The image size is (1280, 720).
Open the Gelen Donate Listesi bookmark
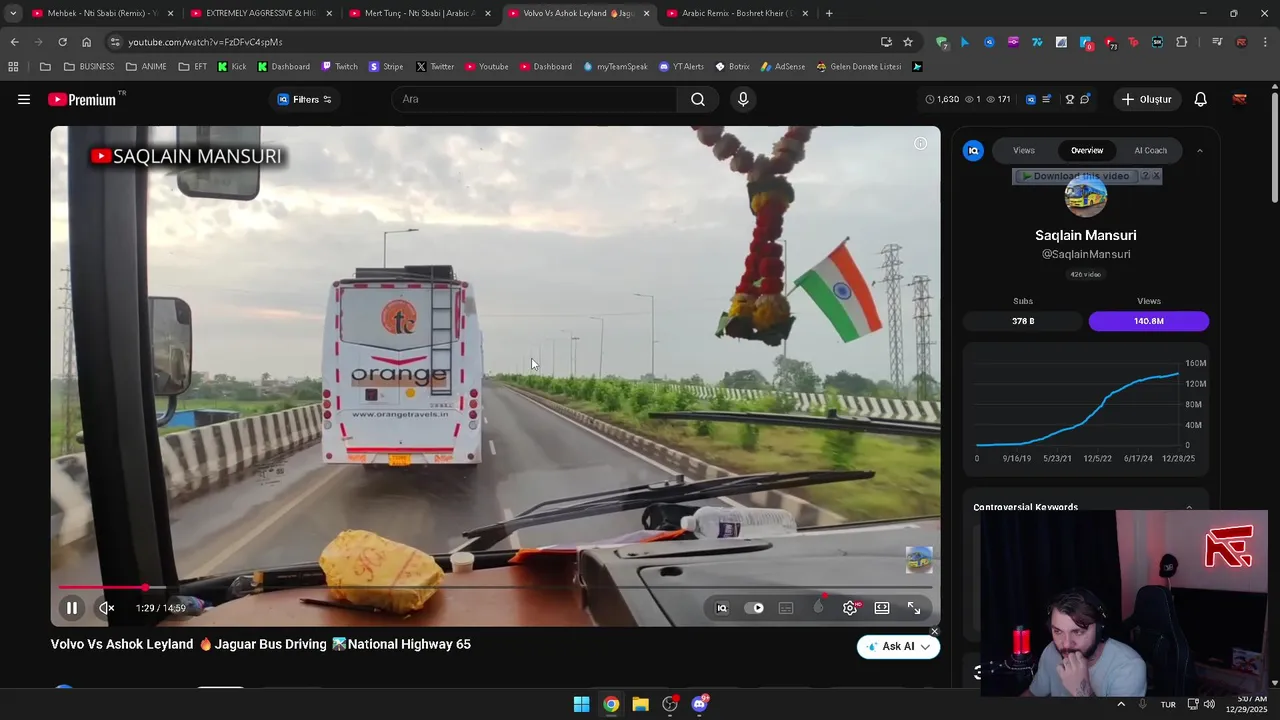858,67
